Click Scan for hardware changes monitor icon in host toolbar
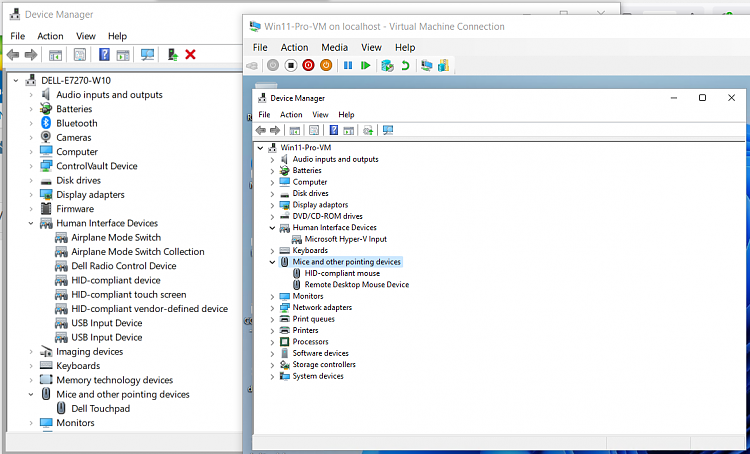 click(147, 55)
